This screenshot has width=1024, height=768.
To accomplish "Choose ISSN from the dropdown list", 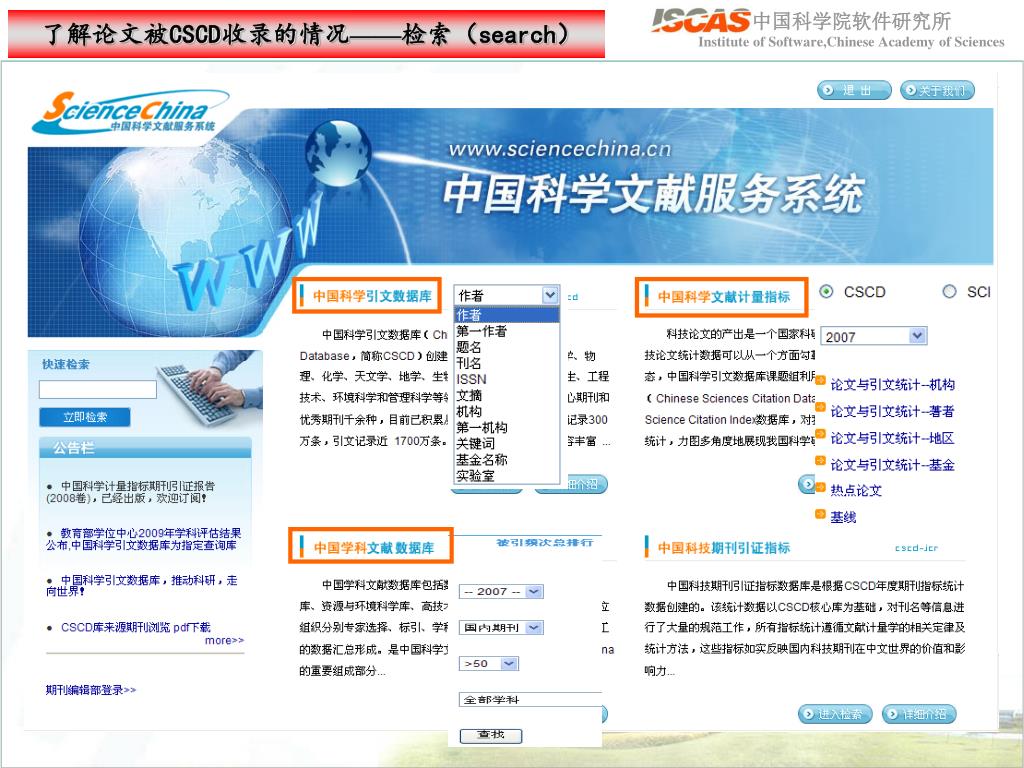I will [x=471, y=379].
